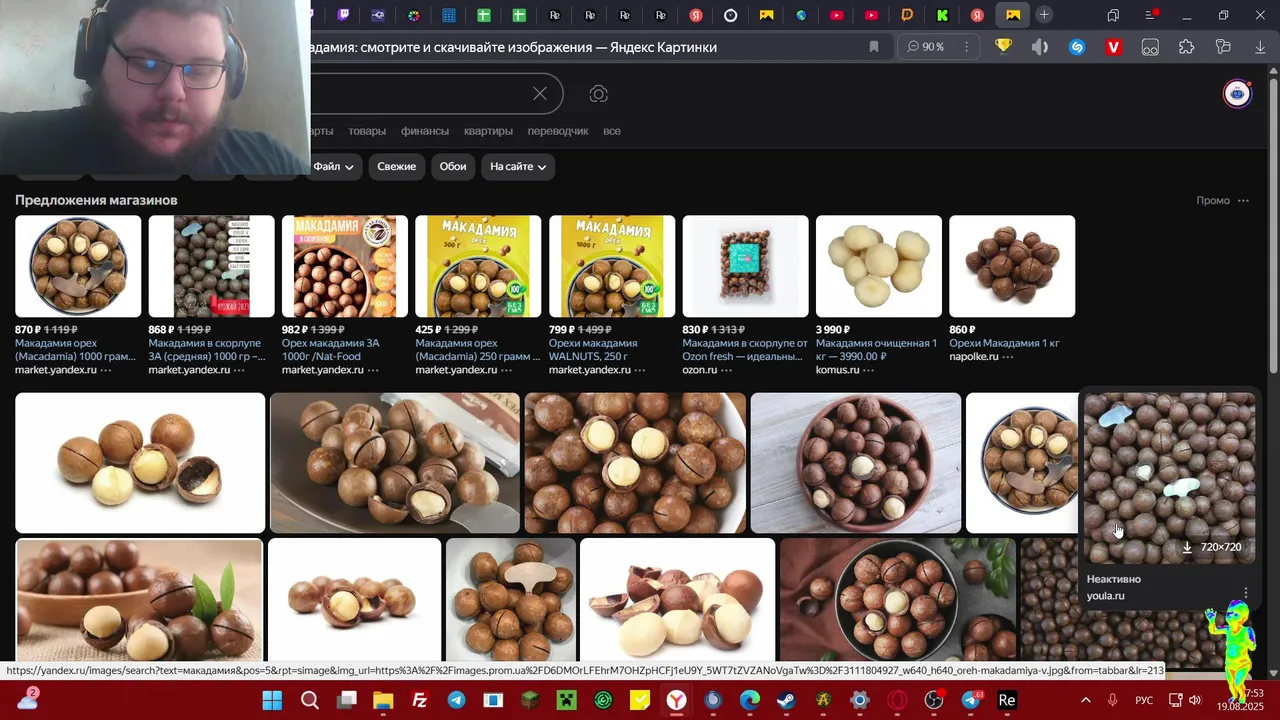The image size is (1280, 720).
Task: Open Макадамия очищенная 1 кг offer
Action: [x=876, y=350]
